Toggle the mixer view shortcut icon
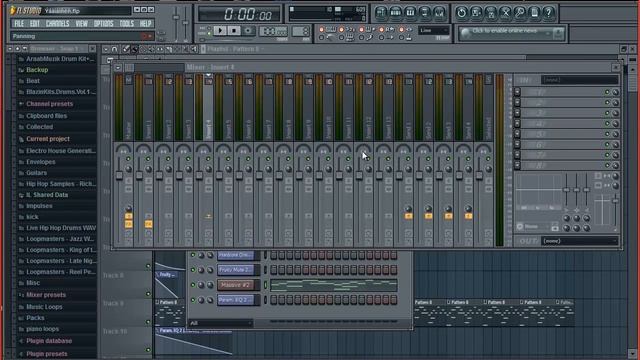Screen dimensions: 640x360 click(440, 13)
